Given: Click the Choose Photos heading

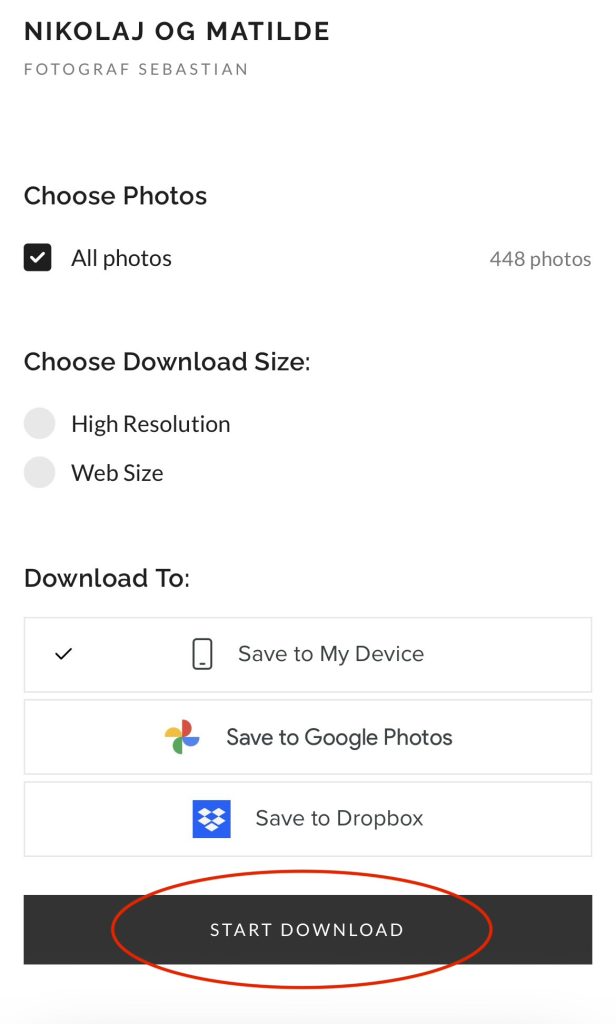Looking at the screenshot, I should pos(116,196).
